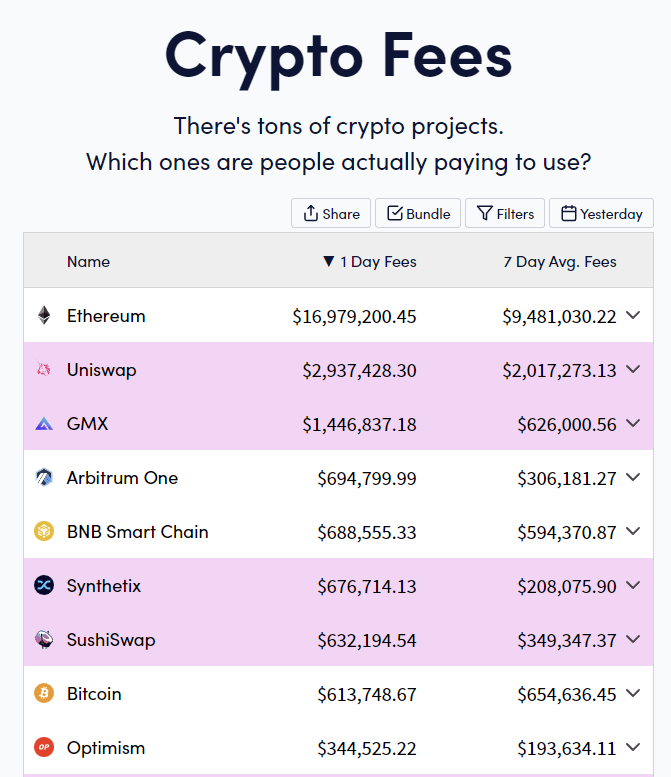Toggle the Bundle option
This screenshot has width=671, height=777.
[418, 213]
